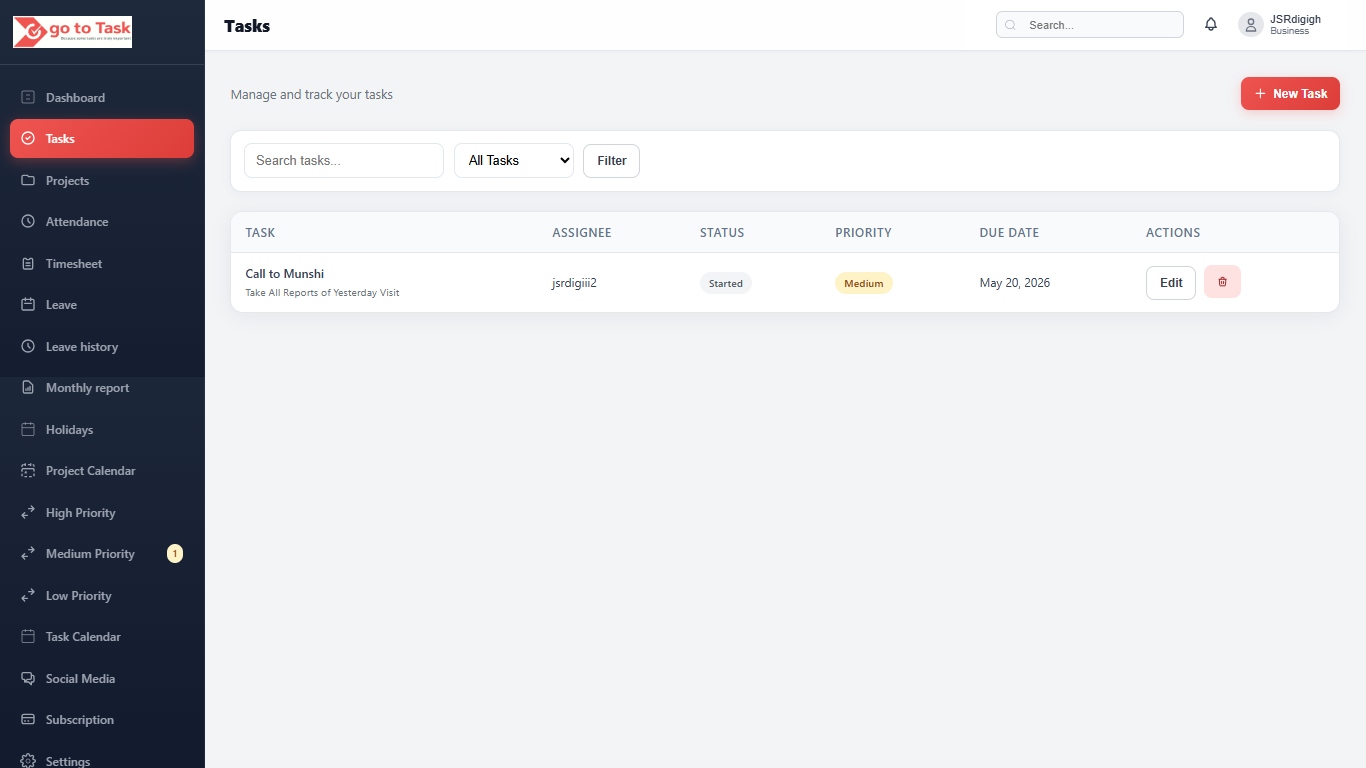Click the Take All Reports description text
Image resolution: width=1366 pixels, height=768 pixels.
coord(322,293)
